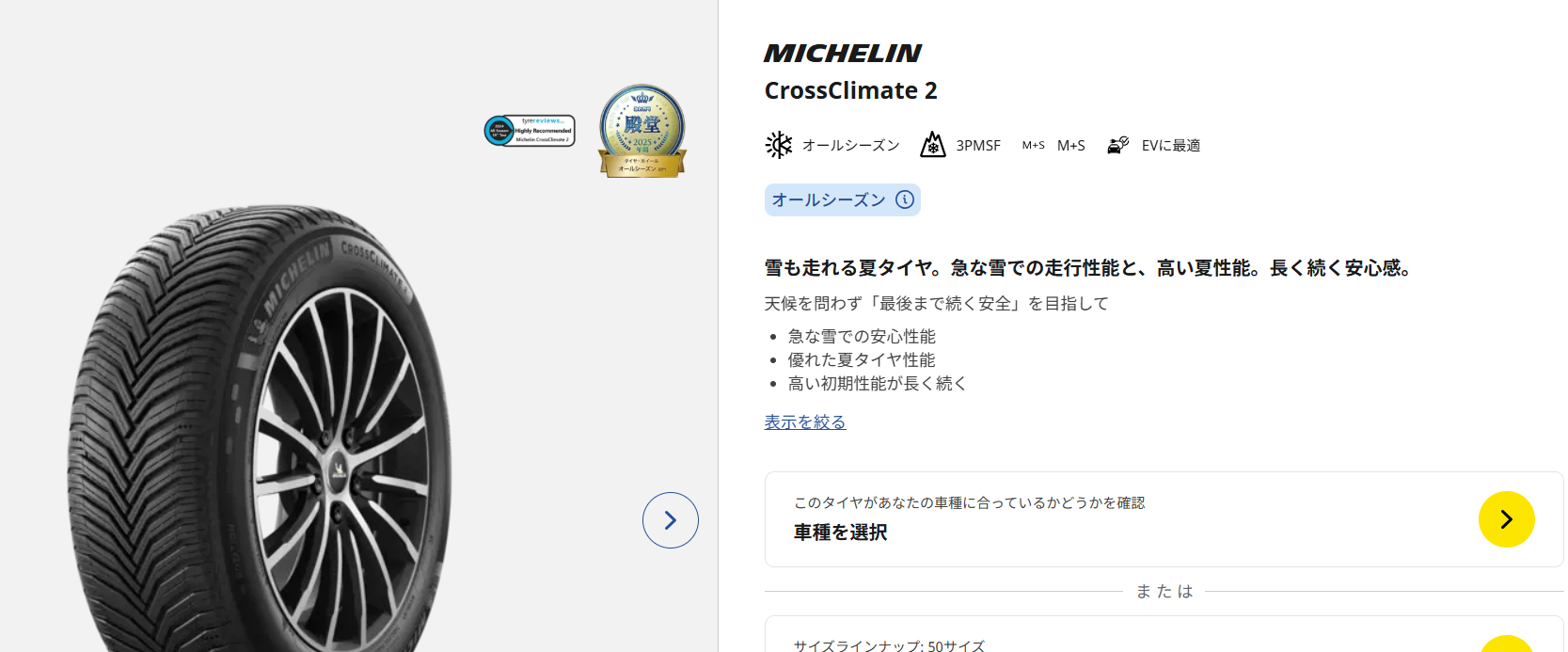
Task: Open the tyrereviews Highly Recommended award badge
Action: [x=530, y=131]
